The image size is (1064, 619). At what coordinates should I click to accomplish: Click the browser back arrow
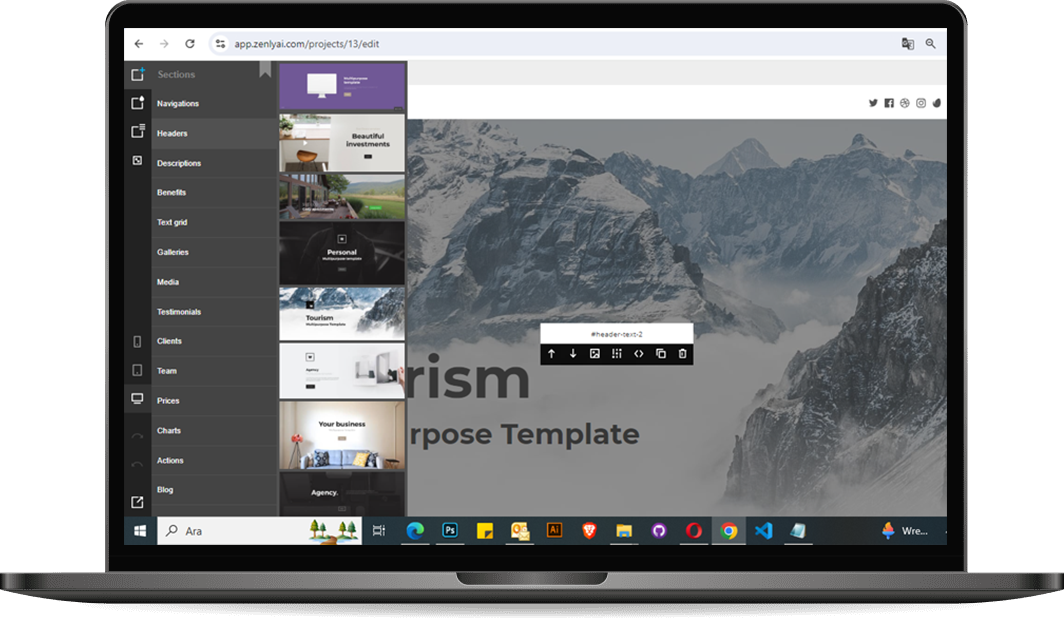139,43
